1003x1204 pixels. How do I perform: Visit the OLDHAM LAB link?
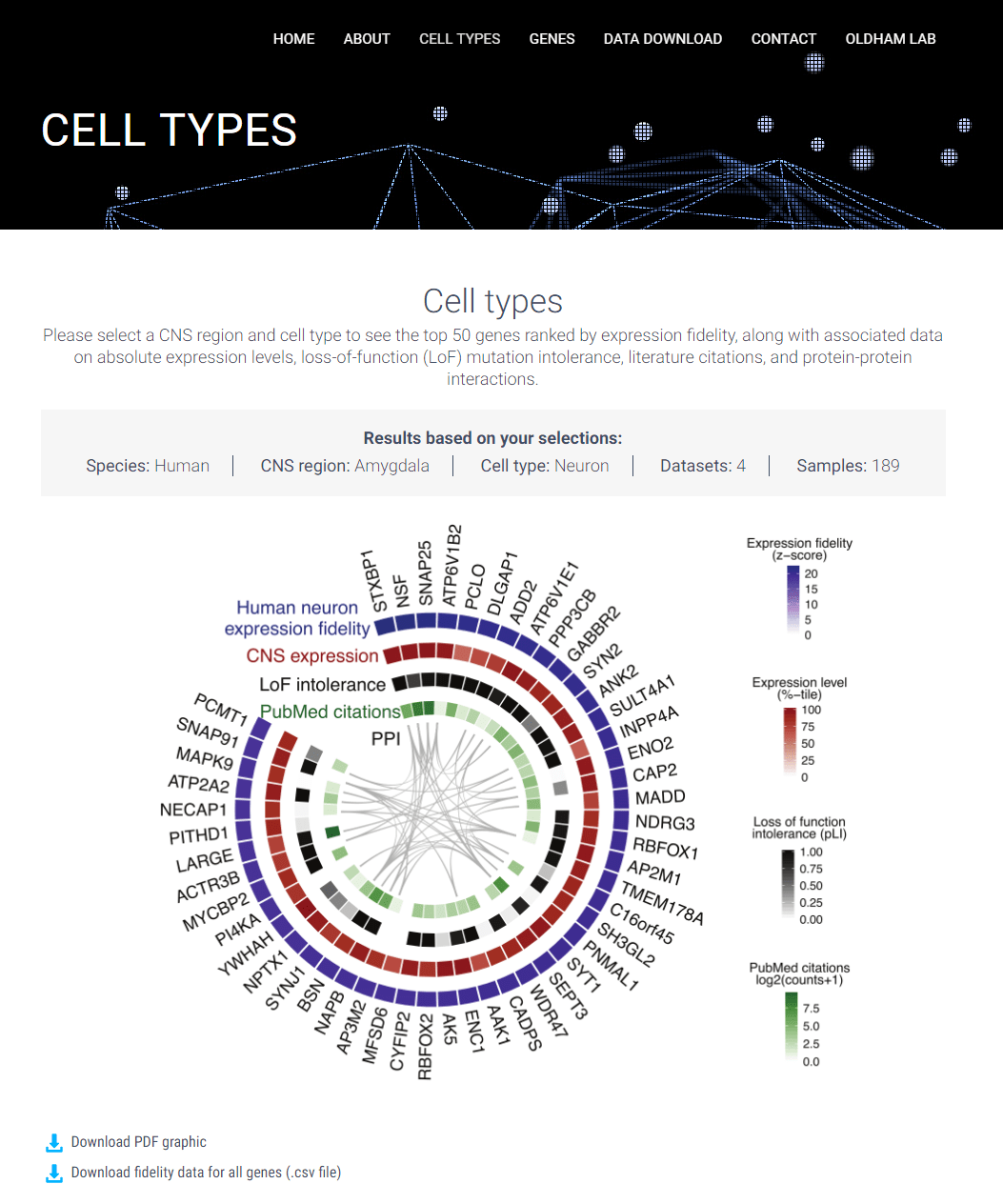pos(890,39)
